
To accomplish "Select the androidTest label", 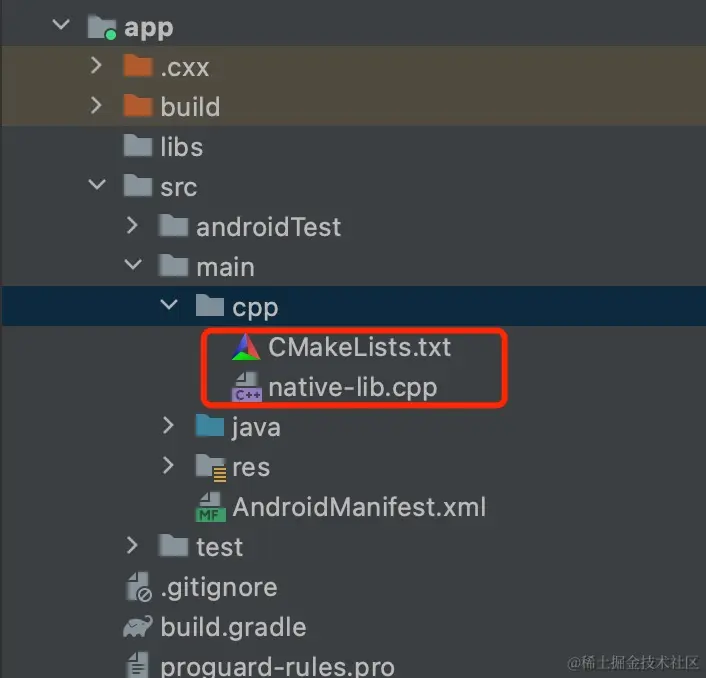I will coord(268,226).
